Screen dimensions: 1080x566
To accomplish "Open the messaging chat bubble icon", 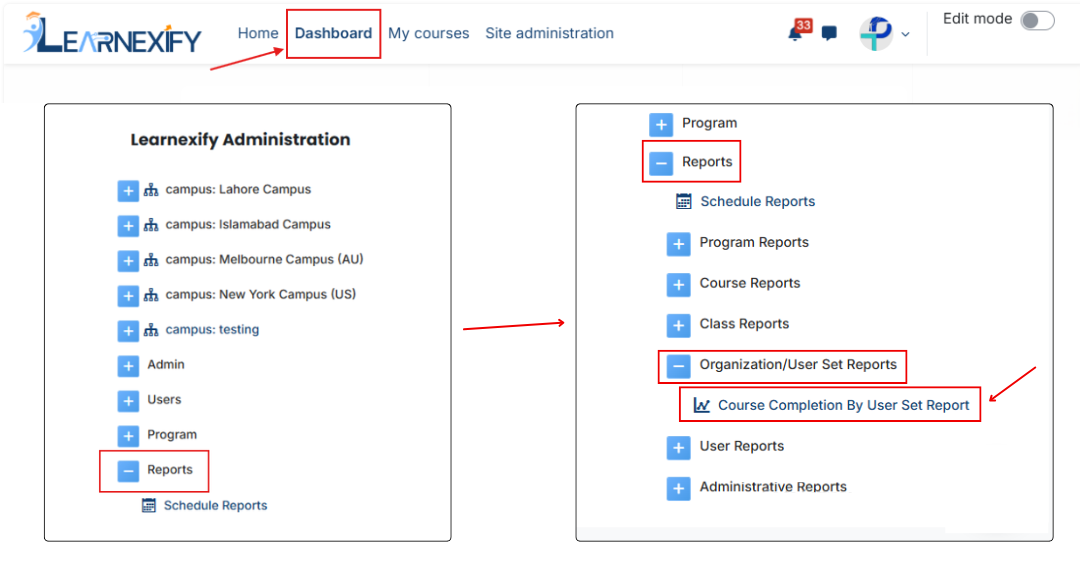I will (x=829, y=33).
